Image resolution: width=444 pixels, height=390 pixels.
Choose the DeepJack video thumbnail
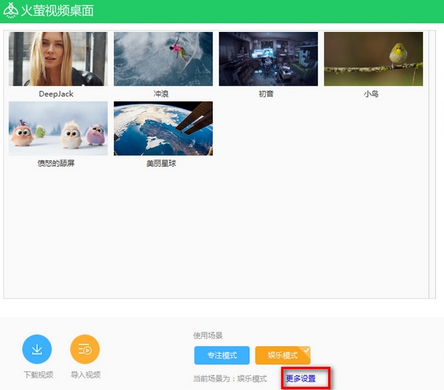[58, 59]
